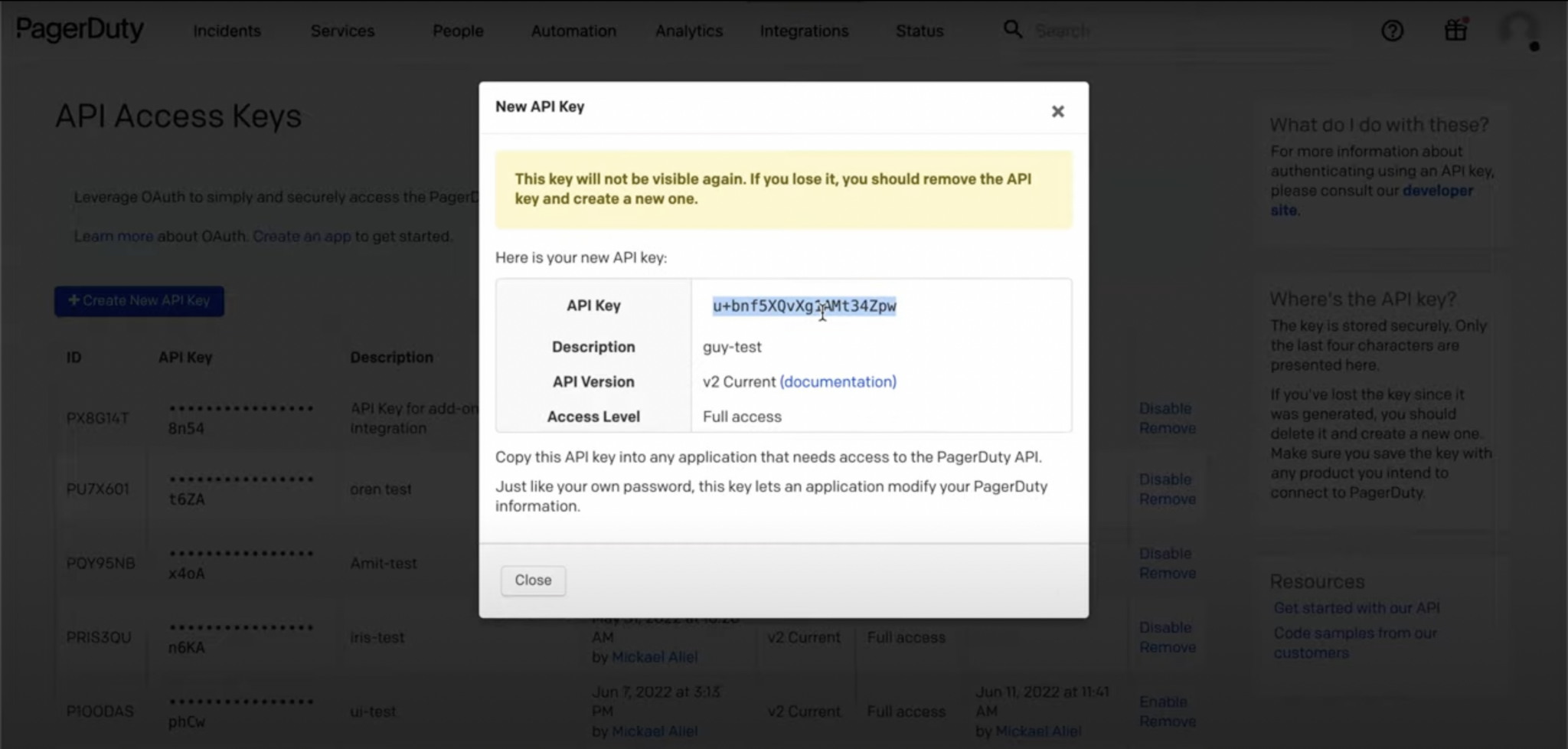Image resolution: width=1568 pixels, height=749 pixels.
Task: Click Mickael Aliel creator link in ui-test row
Action: pos(655,731)
